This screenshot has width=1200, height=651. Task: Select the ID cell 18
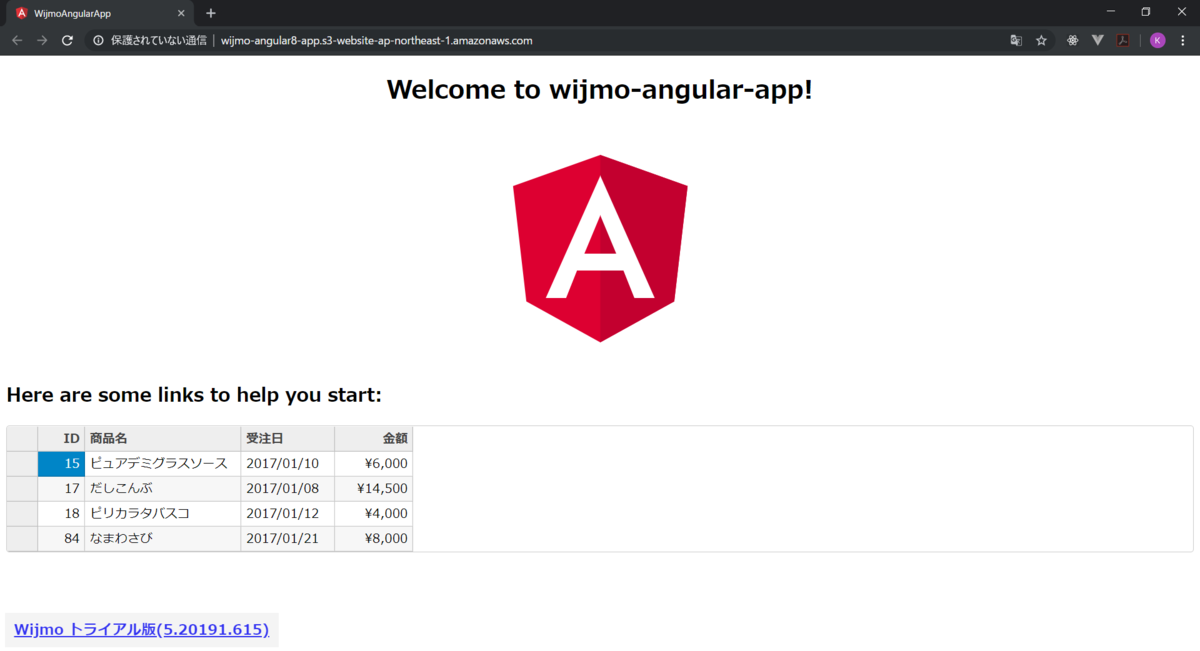[61, 513]
